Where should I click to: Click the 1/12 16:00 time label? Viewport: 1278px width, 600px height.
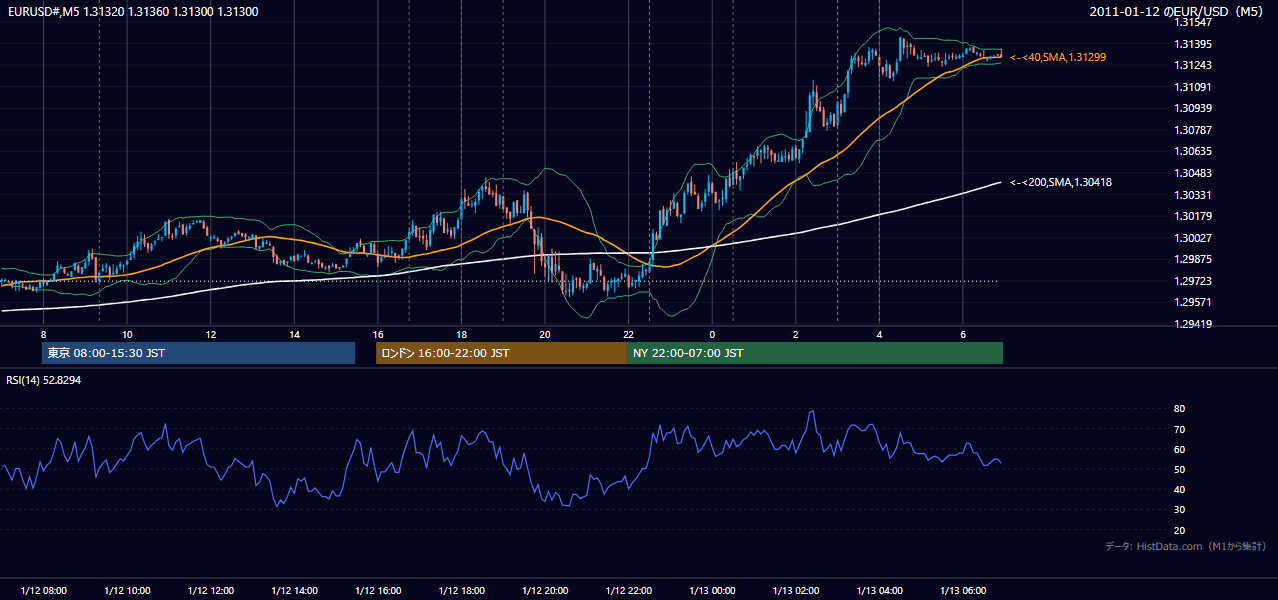click(378, 591)
